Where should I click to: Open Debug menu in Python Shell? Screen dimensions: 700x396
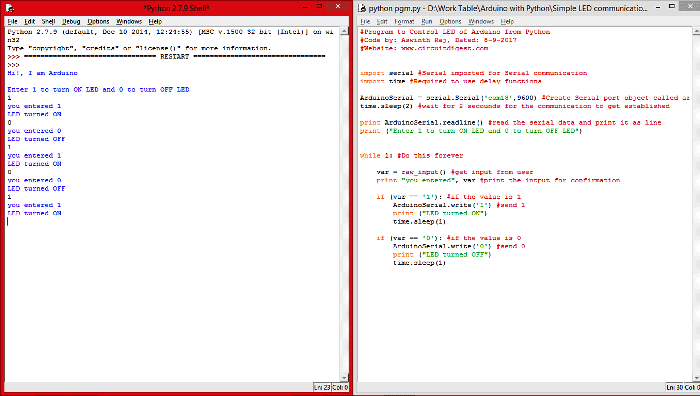[71, 21]
